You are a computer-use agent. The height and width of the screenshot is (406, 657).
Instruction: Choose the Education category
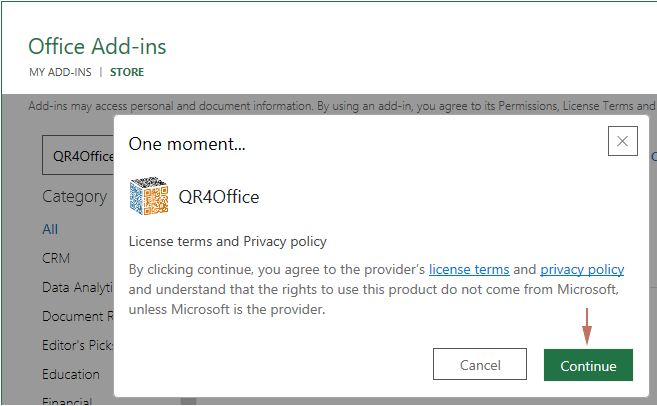(x=71, y=374)
